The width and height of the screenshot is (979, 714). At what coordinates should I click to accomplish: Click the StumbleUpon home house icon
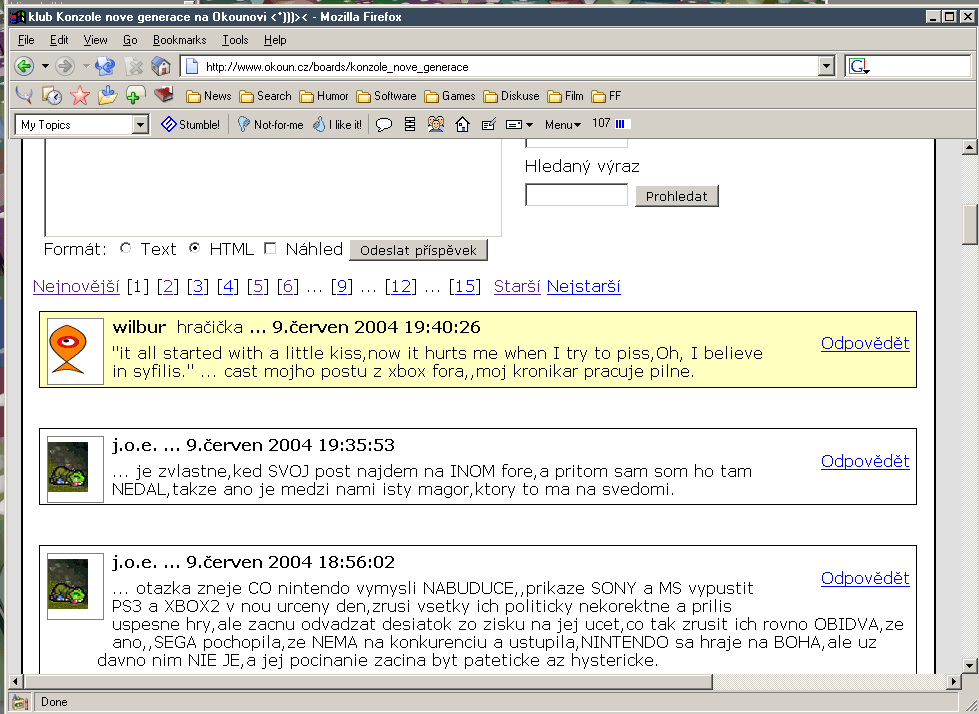pos(463,124)
